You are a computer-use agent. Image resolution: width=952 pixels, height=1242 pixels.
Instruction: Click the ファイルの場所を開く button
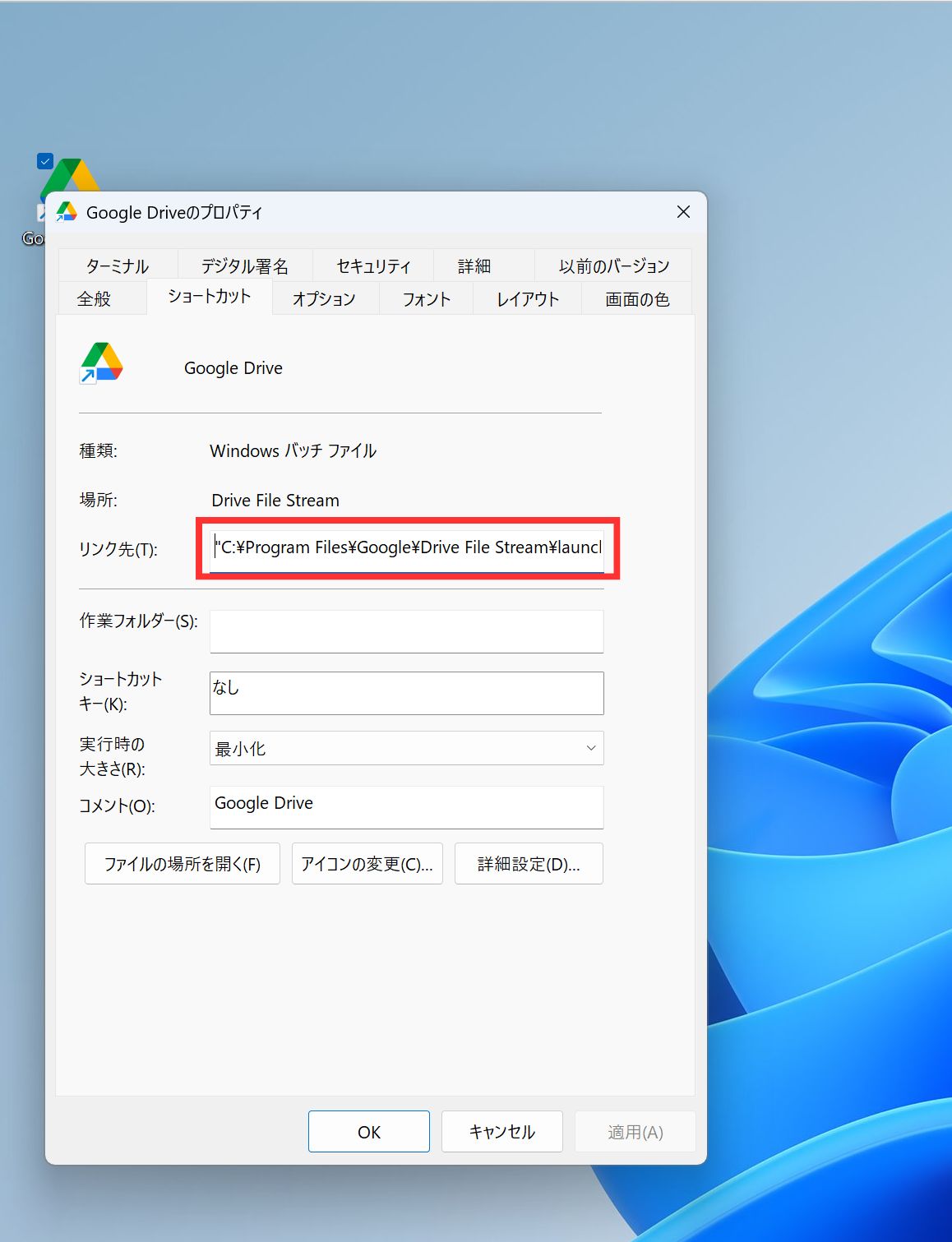click(x=182, y=863)
